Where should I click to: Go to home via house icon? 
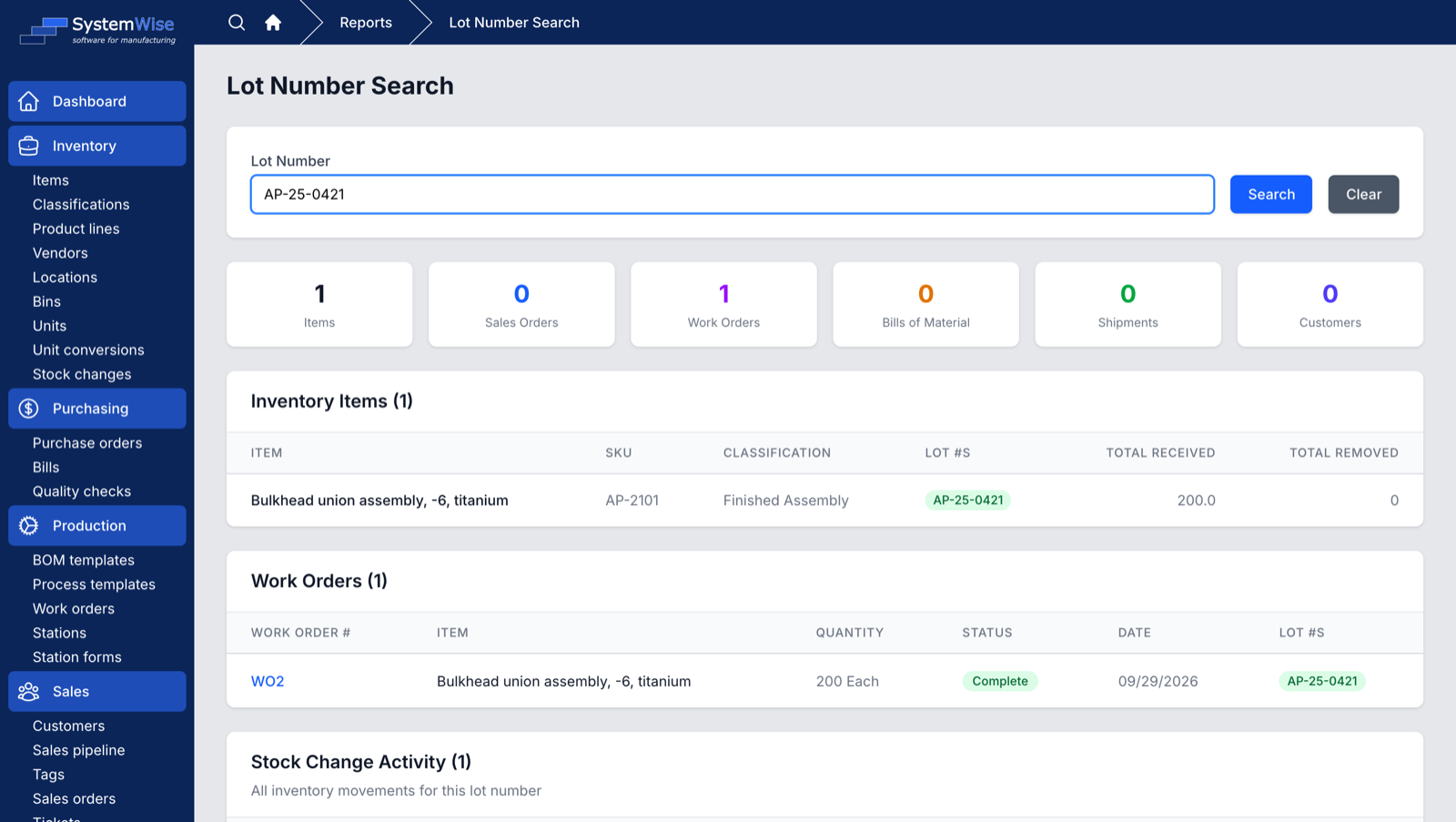point(273,23)
